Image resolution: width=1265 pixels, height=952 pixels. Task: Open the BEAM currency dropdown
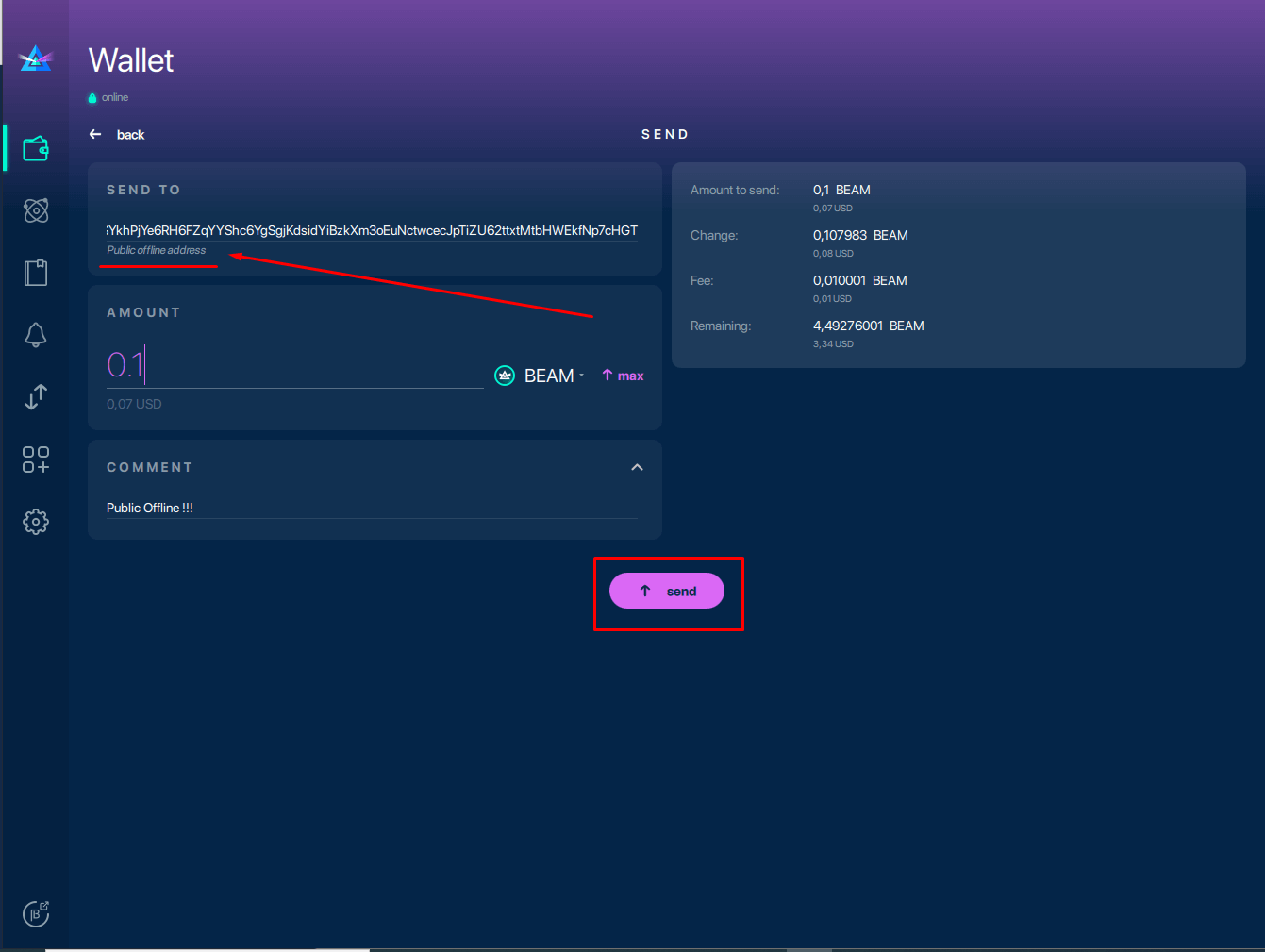coord(554,376)
